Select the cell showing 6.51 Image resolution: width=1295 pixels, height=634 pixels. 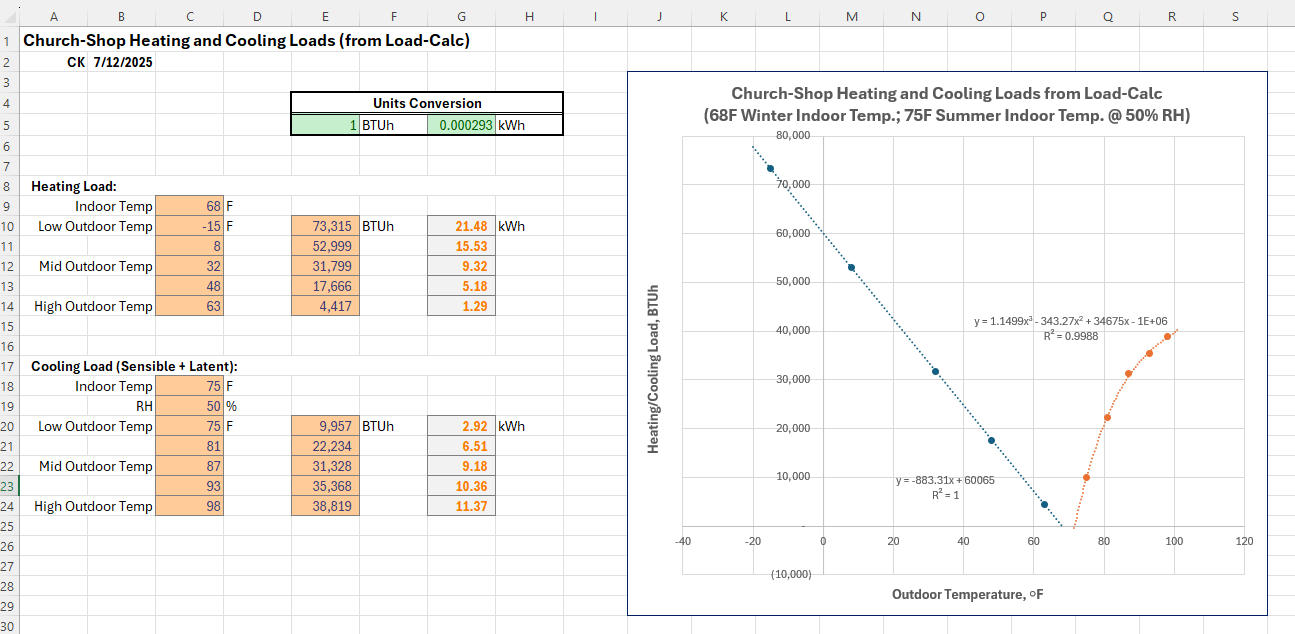tap(461, 446)
